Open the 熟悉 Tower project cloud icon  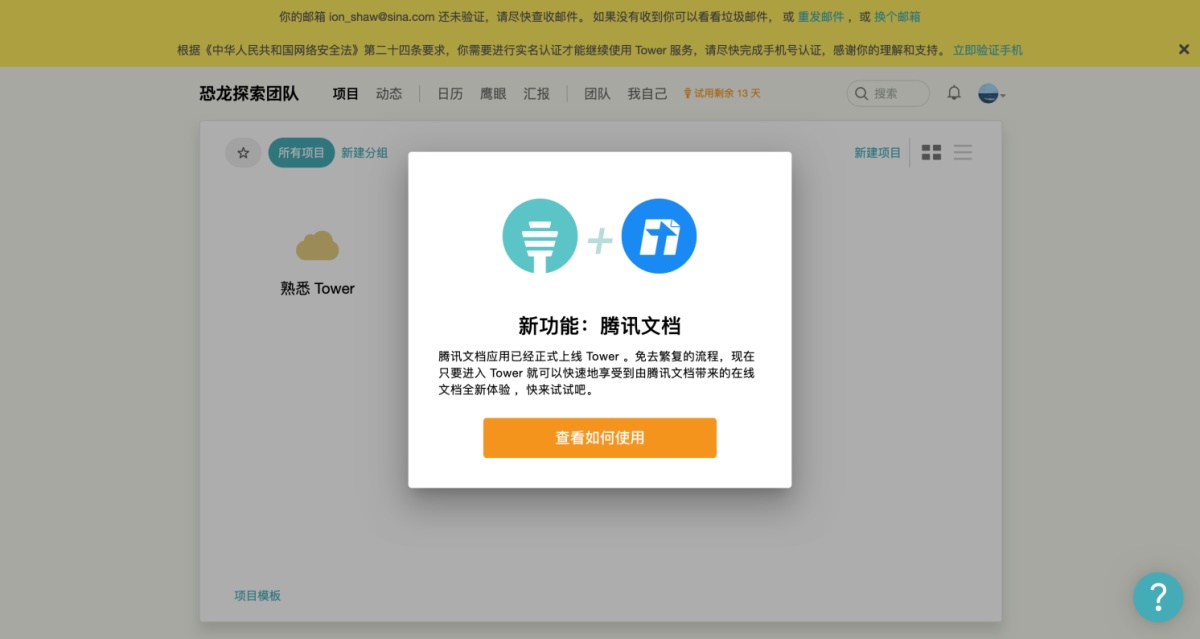tap(317, 245)
